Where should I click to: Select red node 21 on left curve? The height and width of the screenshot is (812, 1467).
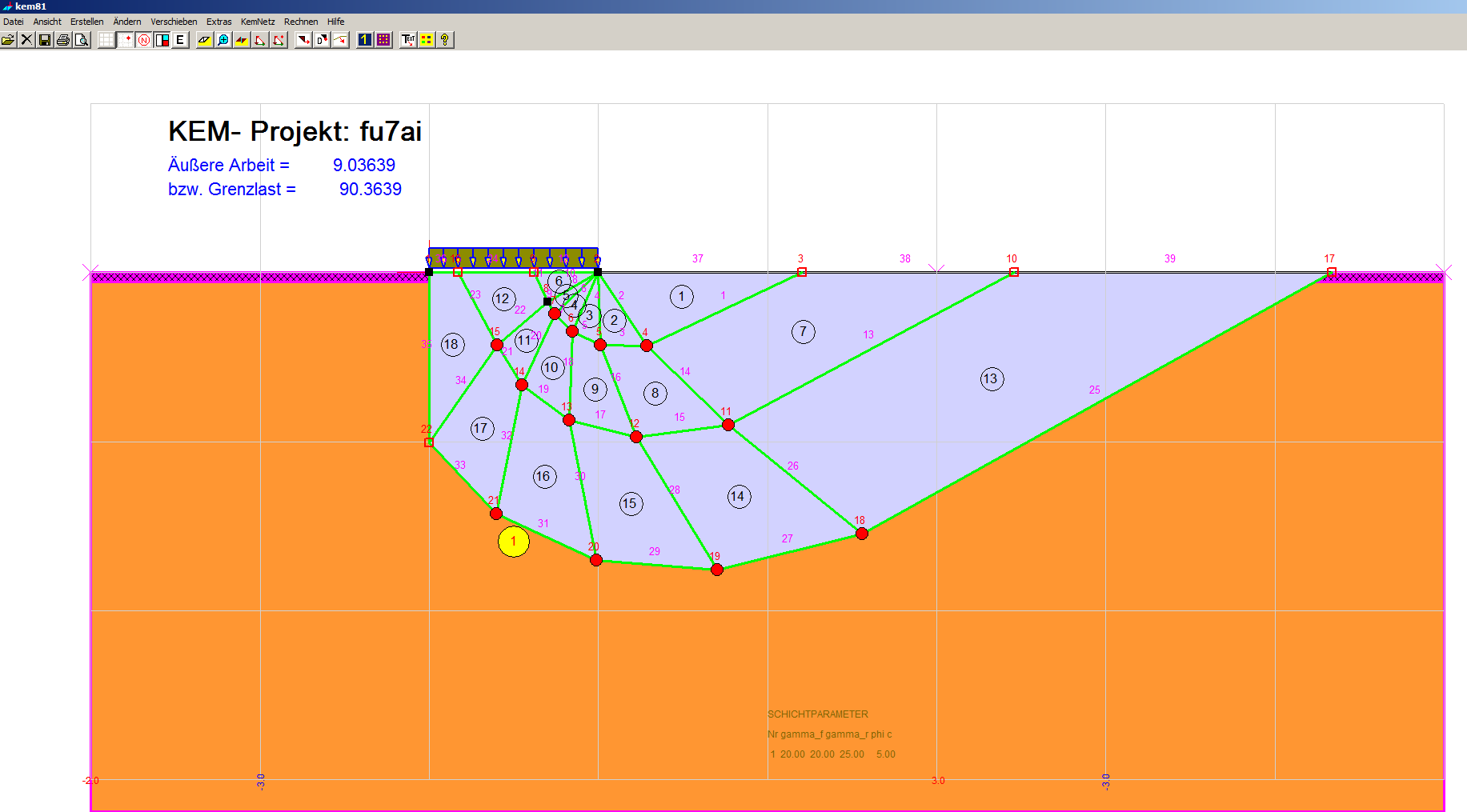[496, 514]
